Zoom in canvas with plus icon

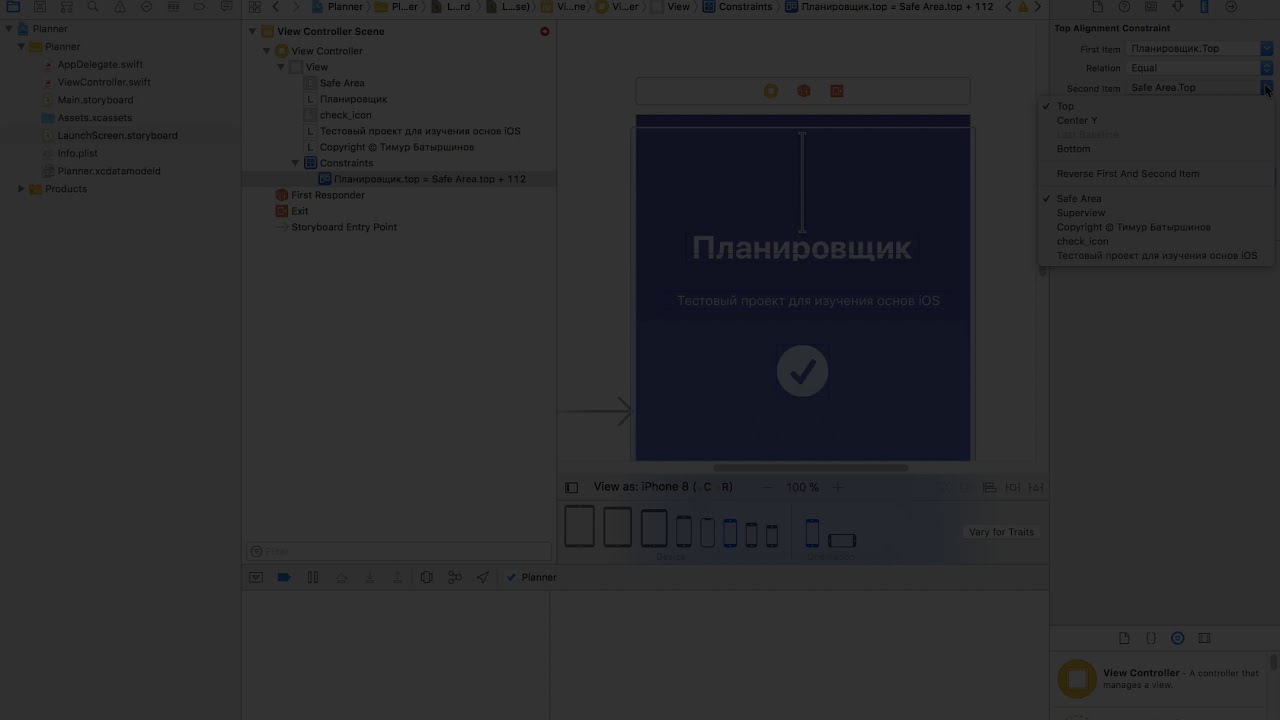[x=838, y=487]
